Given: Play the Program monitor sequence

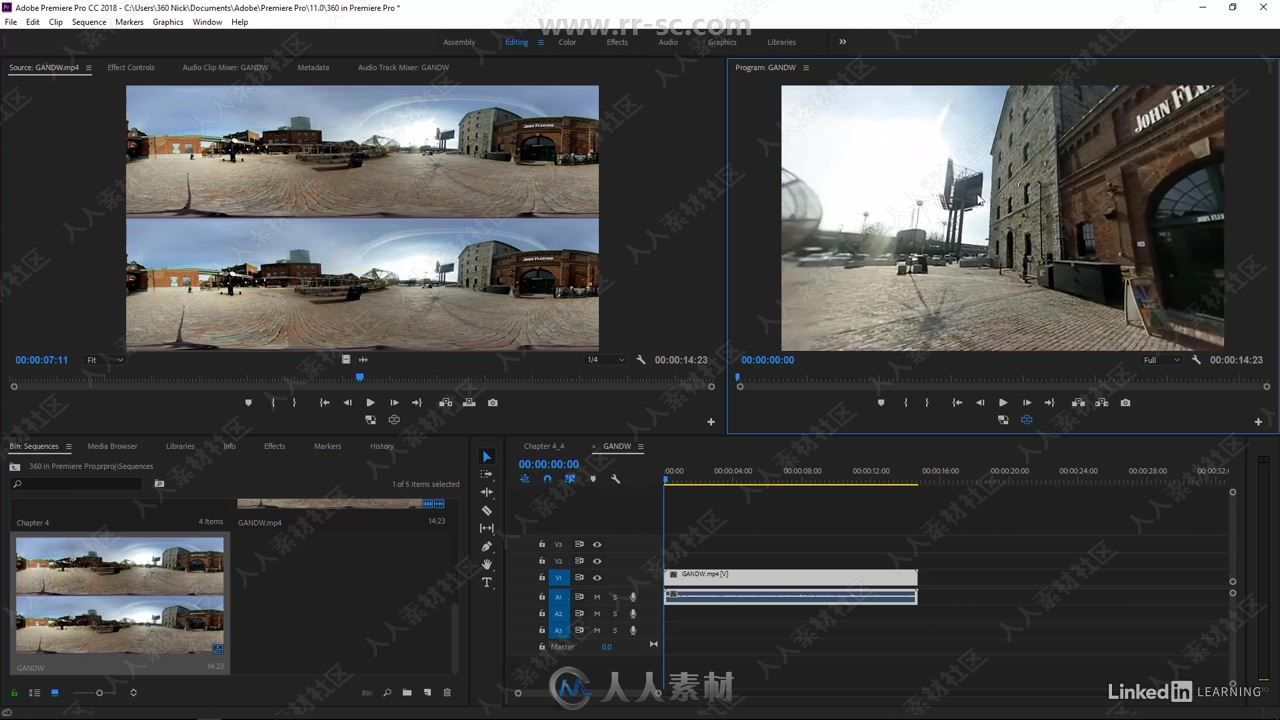Looking at the screenshot, I should (1003, 403).
